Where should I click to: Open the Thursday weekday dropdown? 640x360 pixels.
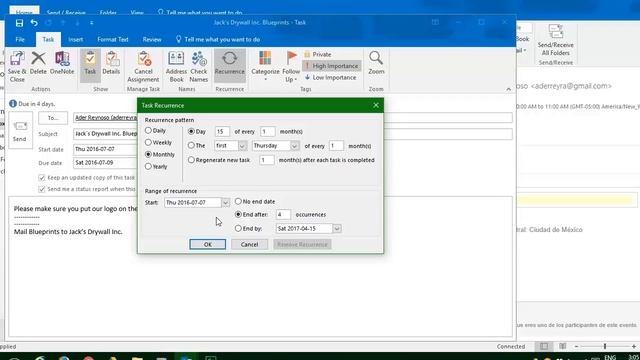tap(294, 146)
